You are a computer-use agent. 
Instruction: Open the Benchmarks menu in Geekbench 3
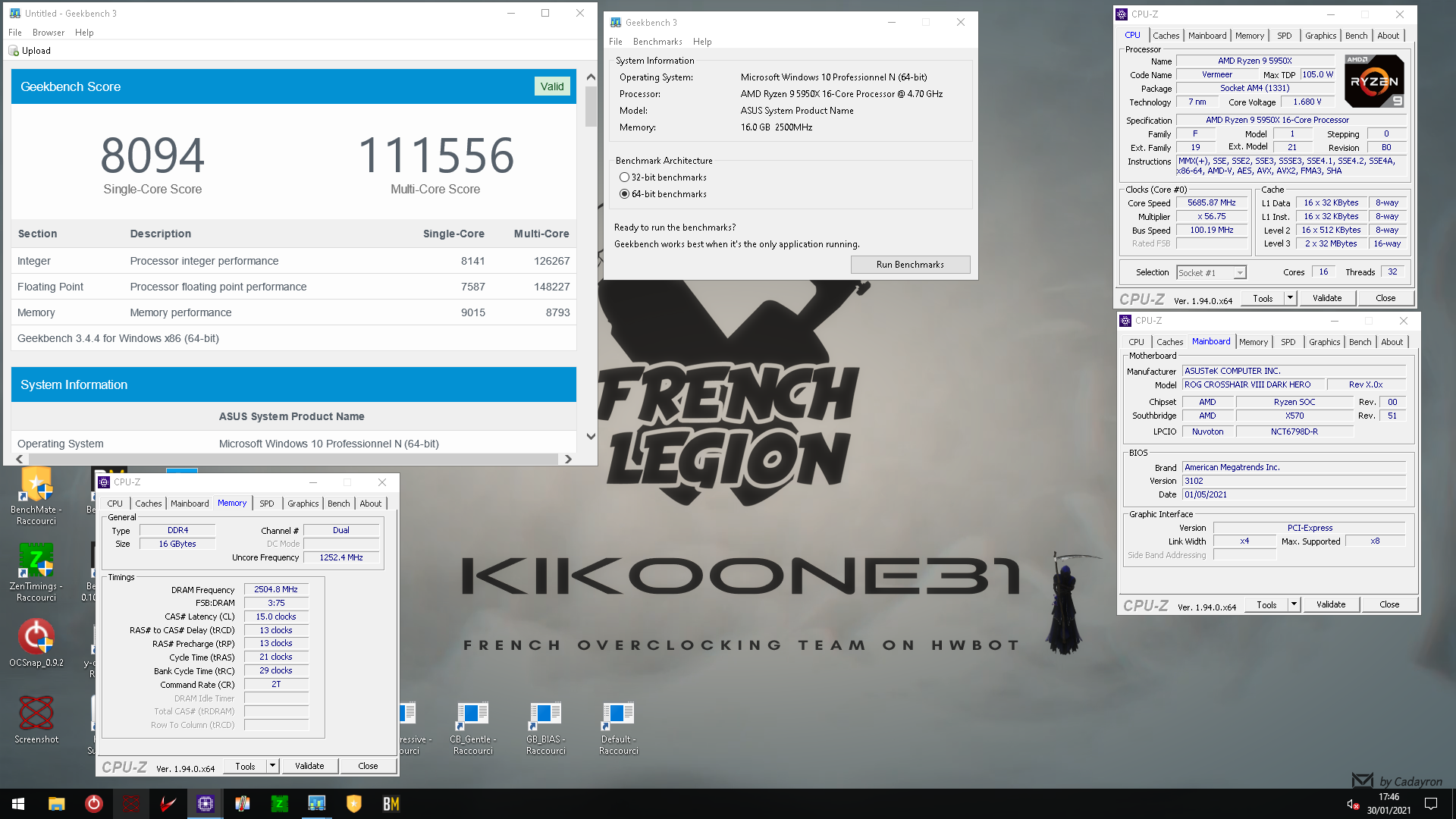click(657, 42)
